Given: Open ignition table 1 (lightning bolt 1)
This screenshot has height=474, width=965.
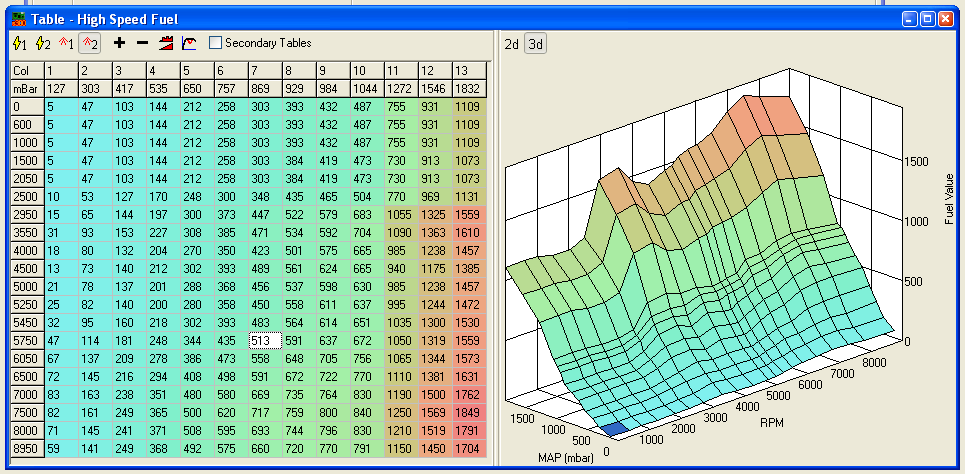Looking at the screenshot, I should 20,43.
